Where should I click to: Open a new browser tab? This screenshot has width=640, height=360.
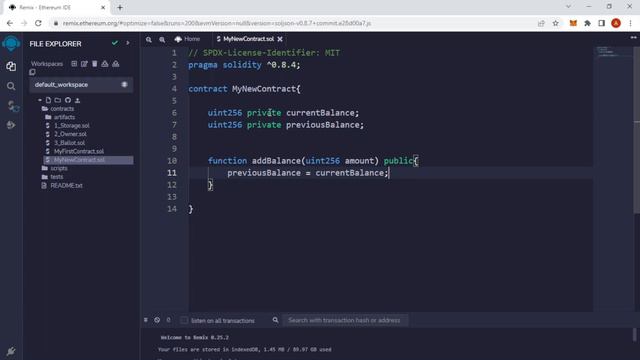(120, 7)
